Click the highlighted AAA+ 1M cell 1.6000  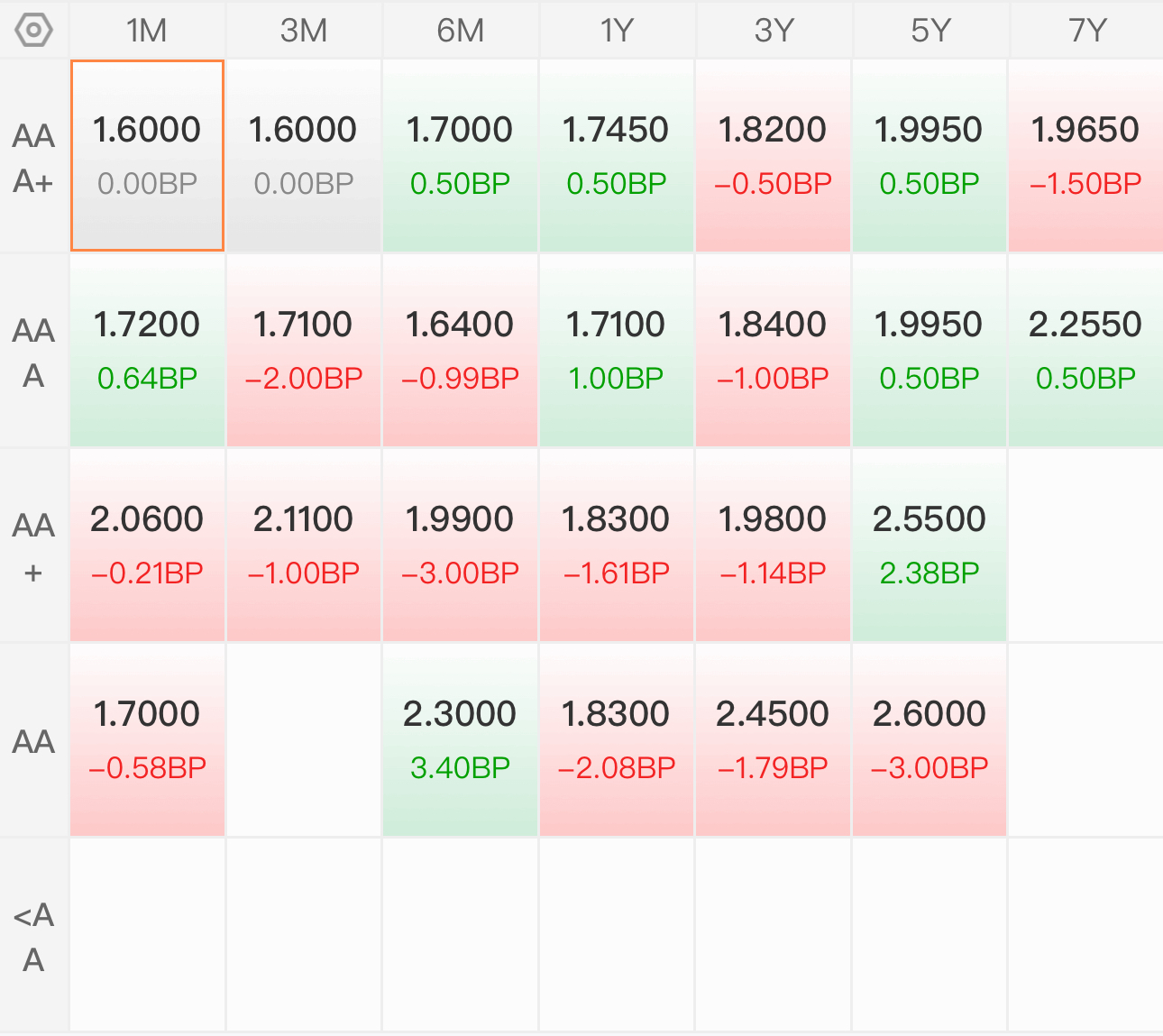click(147, 156)
